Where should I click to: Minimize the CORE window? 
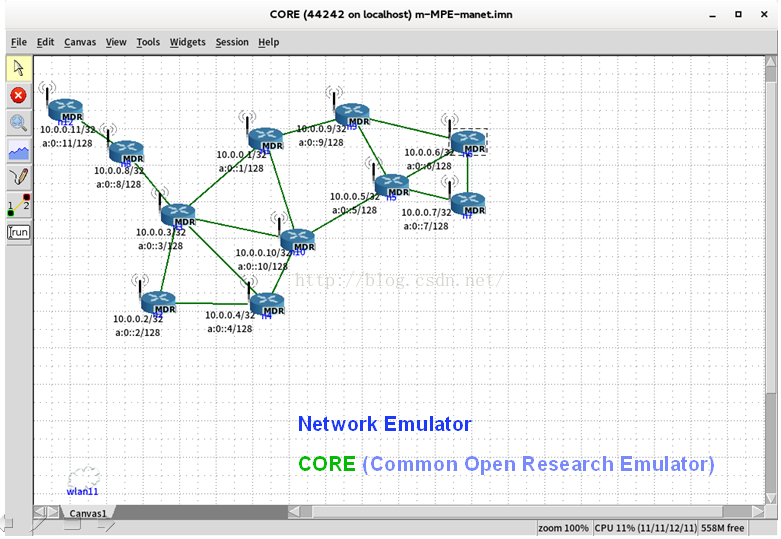pos(713,15)
